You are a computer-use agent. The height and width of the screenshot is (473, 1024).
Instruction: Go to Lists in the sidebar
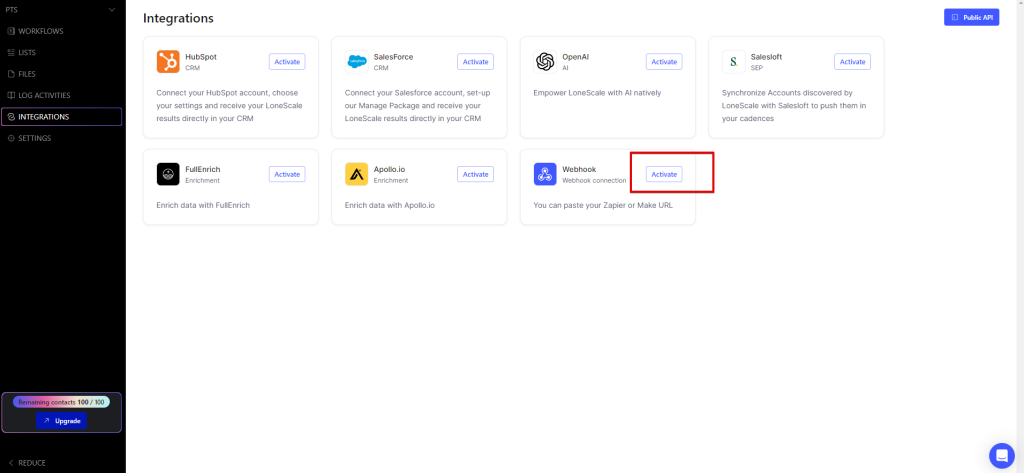click(26, 52)
